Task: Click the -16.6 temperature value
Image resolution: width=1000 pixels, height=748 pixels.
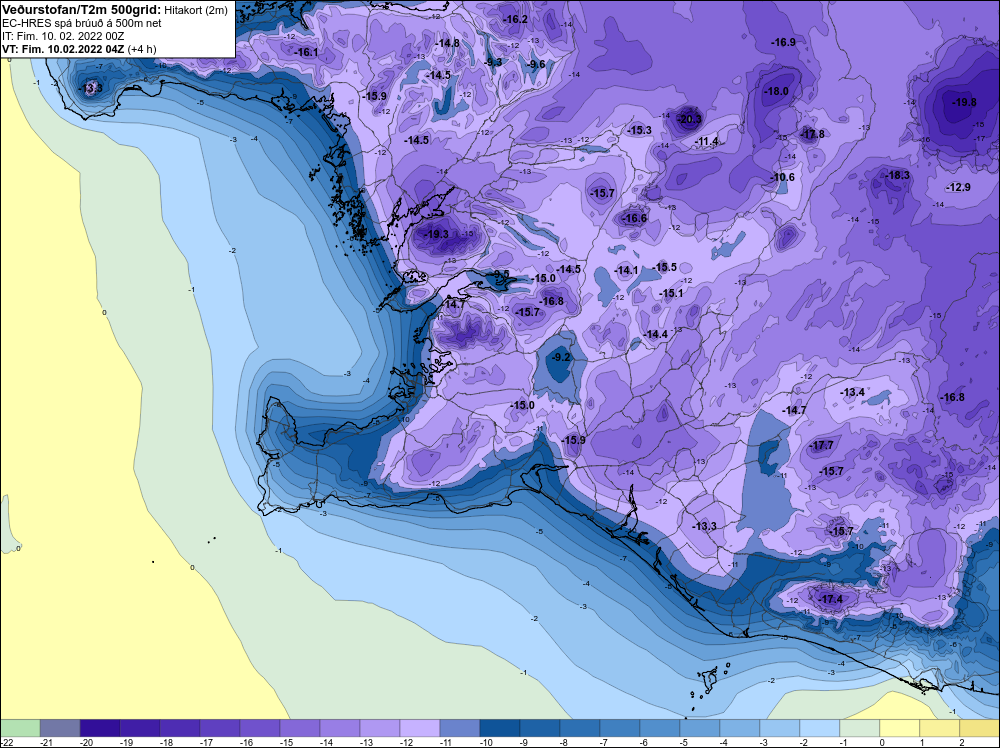Action: [635, 218]
